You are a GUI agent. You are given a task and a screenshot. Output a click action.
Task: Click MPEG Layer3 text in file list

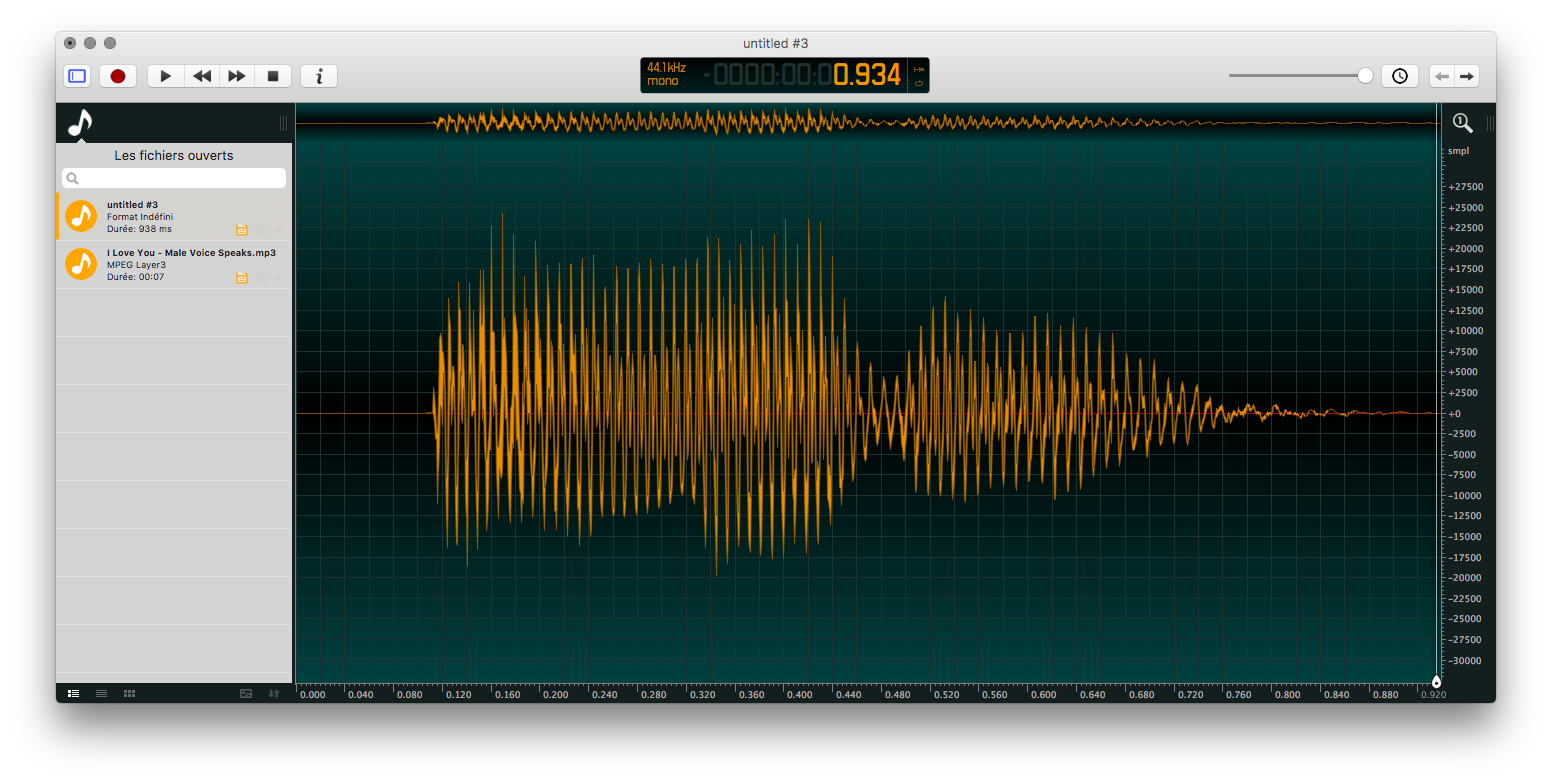[136, 265]
